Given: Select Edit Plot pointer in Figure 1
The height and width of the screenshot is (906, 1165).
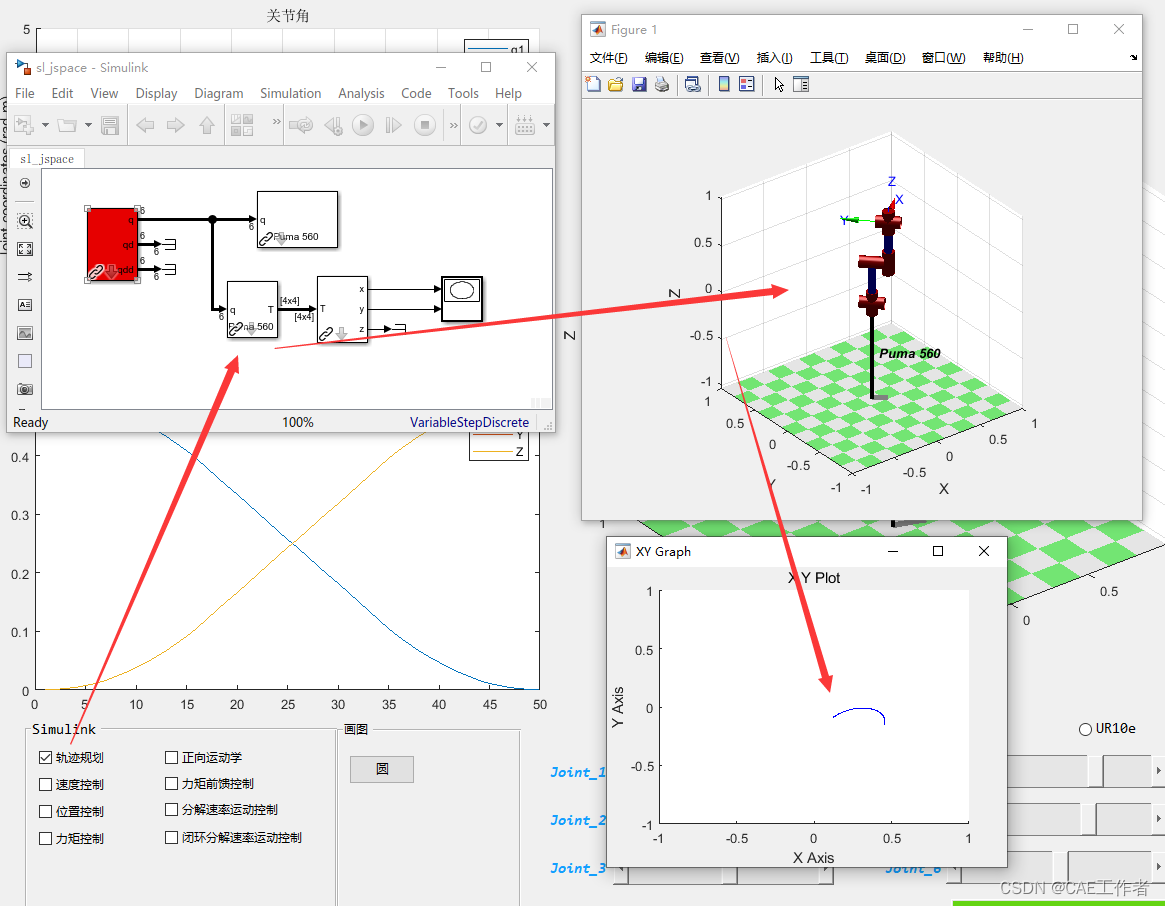Looking at the screenshot, I should point(779,85).
